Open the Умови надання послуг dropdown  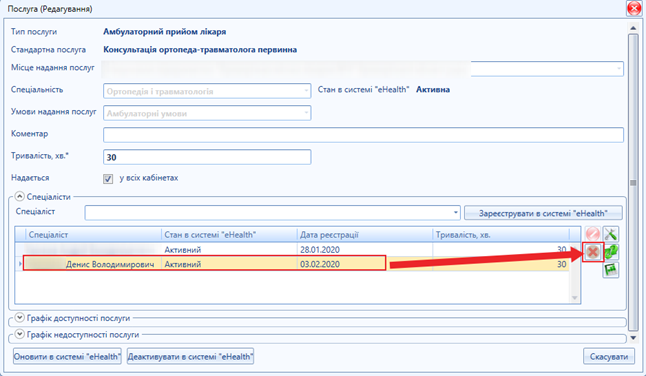[306, 113]
